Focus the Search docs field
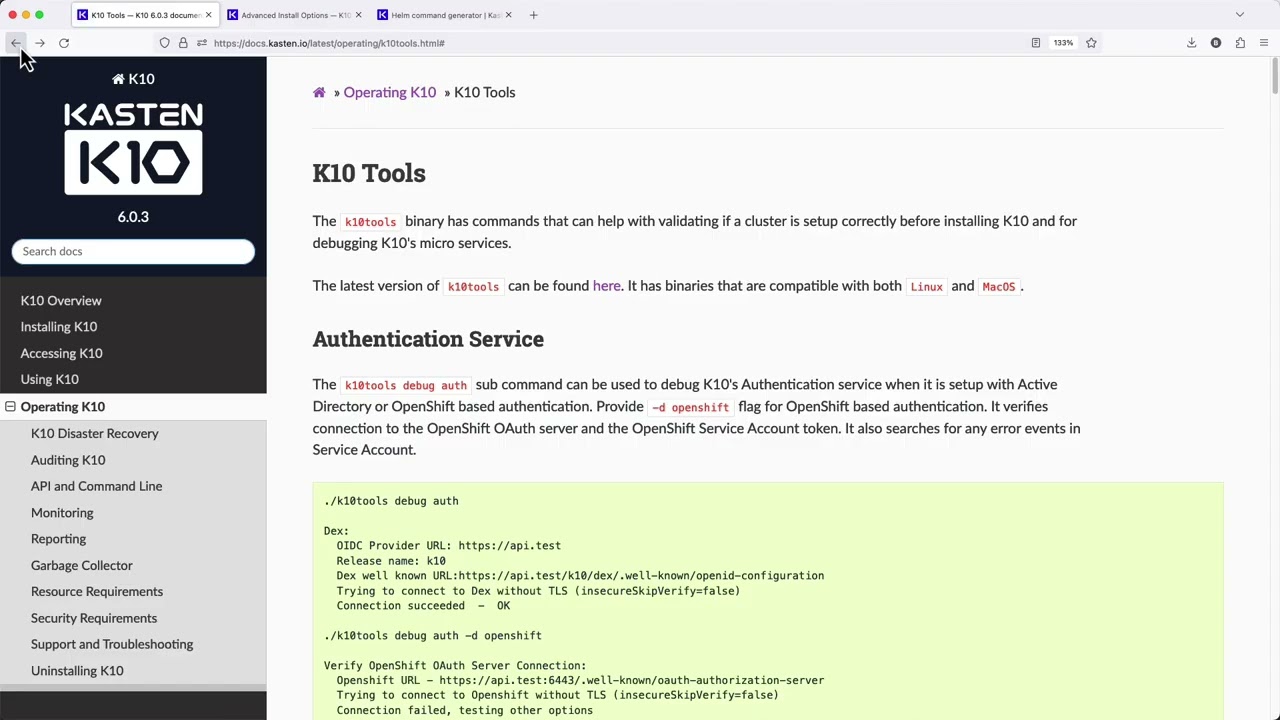The width and height of the screenshot is (1280, 720). point(133,251)
